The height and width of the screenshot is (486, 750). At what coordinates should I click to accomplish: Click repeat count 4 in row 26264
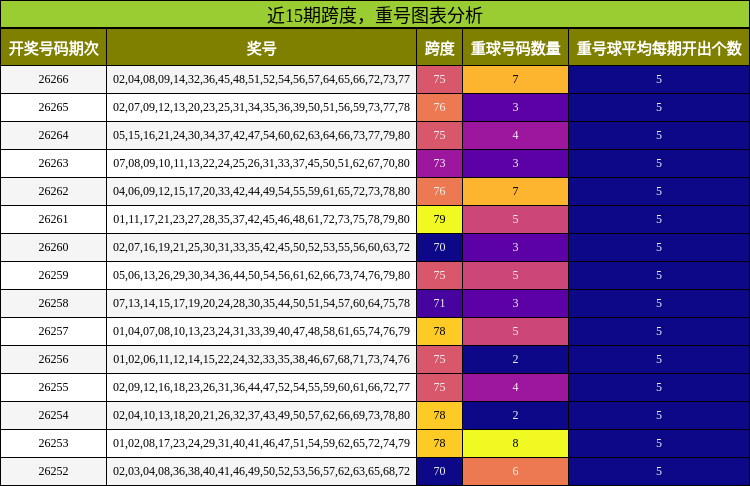pos(515,135)
